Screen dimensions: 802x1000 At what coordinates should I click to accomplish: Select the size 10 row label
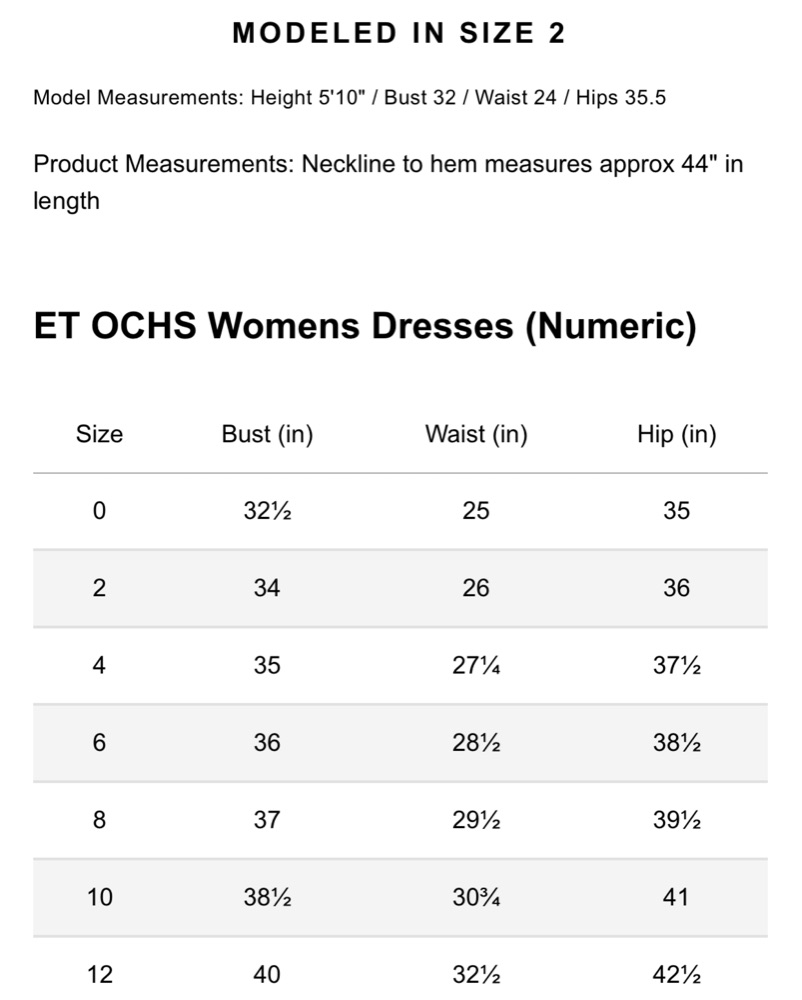[99, 897]
